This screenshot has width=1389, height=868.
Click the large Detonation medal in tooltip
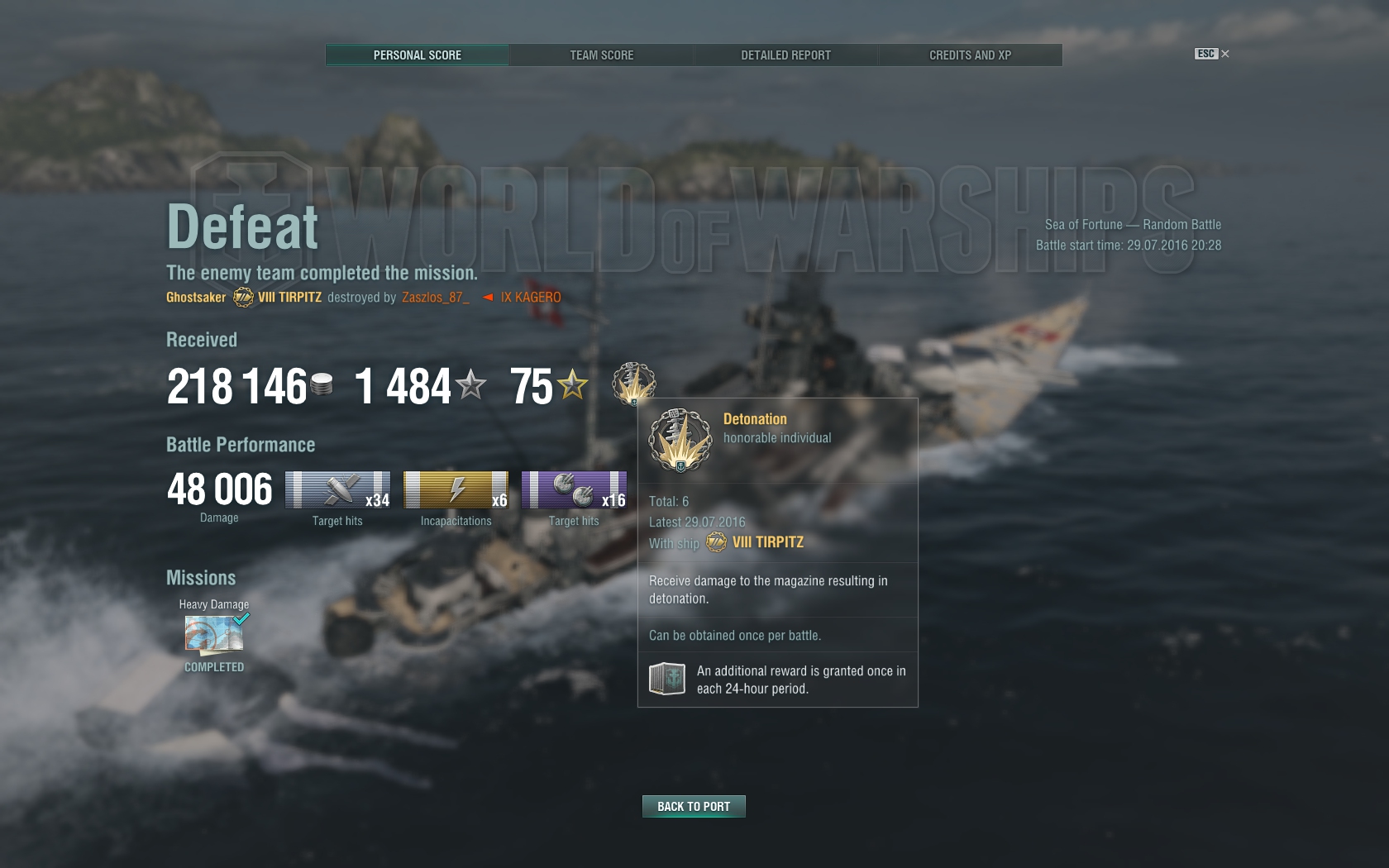click(x=680, y=440)
